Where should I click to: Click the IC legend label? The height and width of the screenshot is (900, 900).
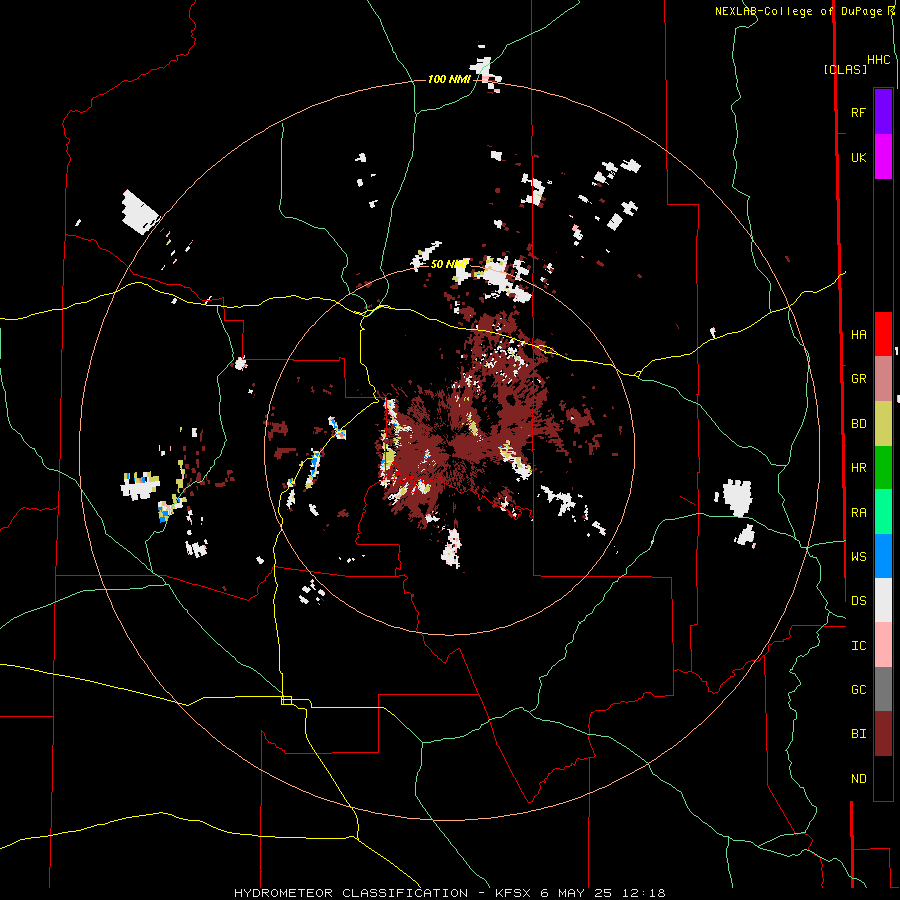[858, 646]
